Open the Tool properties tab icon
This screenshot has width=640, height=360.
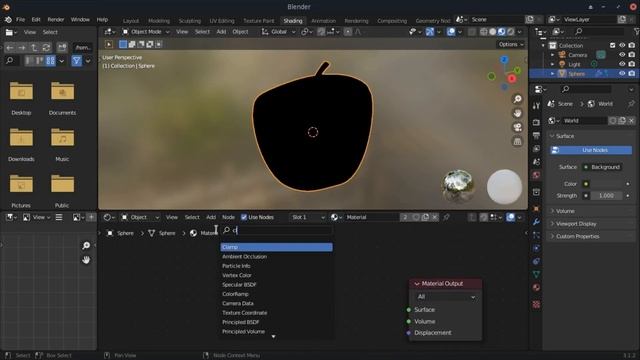[536, 106]
